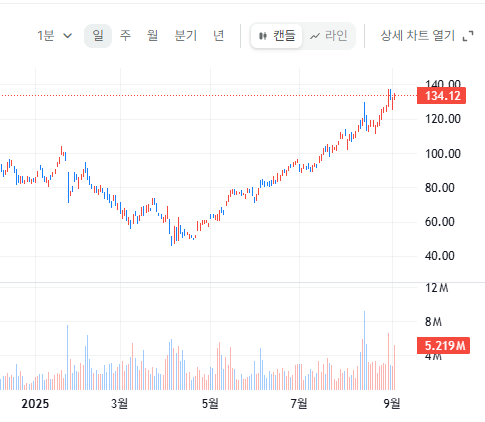
Task: Click the candlestick icon in 캔들 button
Action: click(263, 36)
